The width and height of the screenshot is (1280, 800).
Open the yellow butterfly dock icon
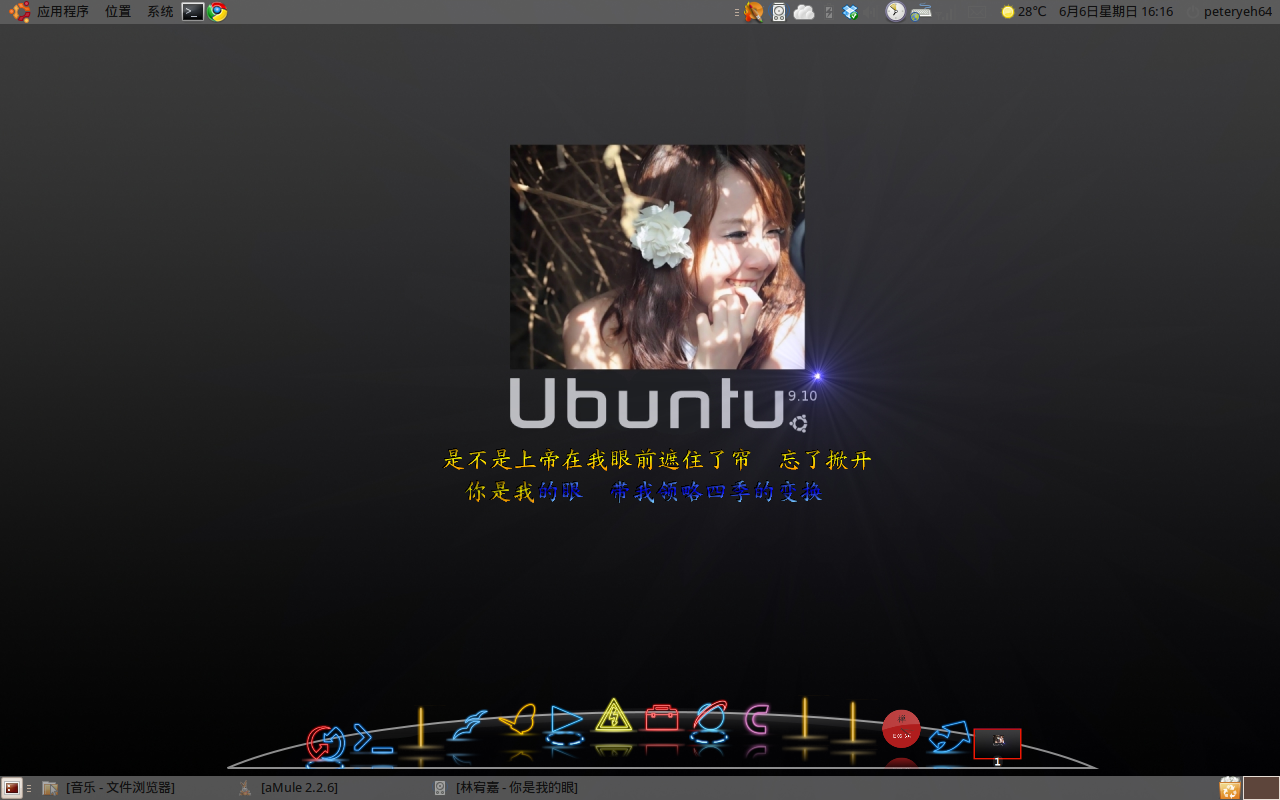click(517, 718)
